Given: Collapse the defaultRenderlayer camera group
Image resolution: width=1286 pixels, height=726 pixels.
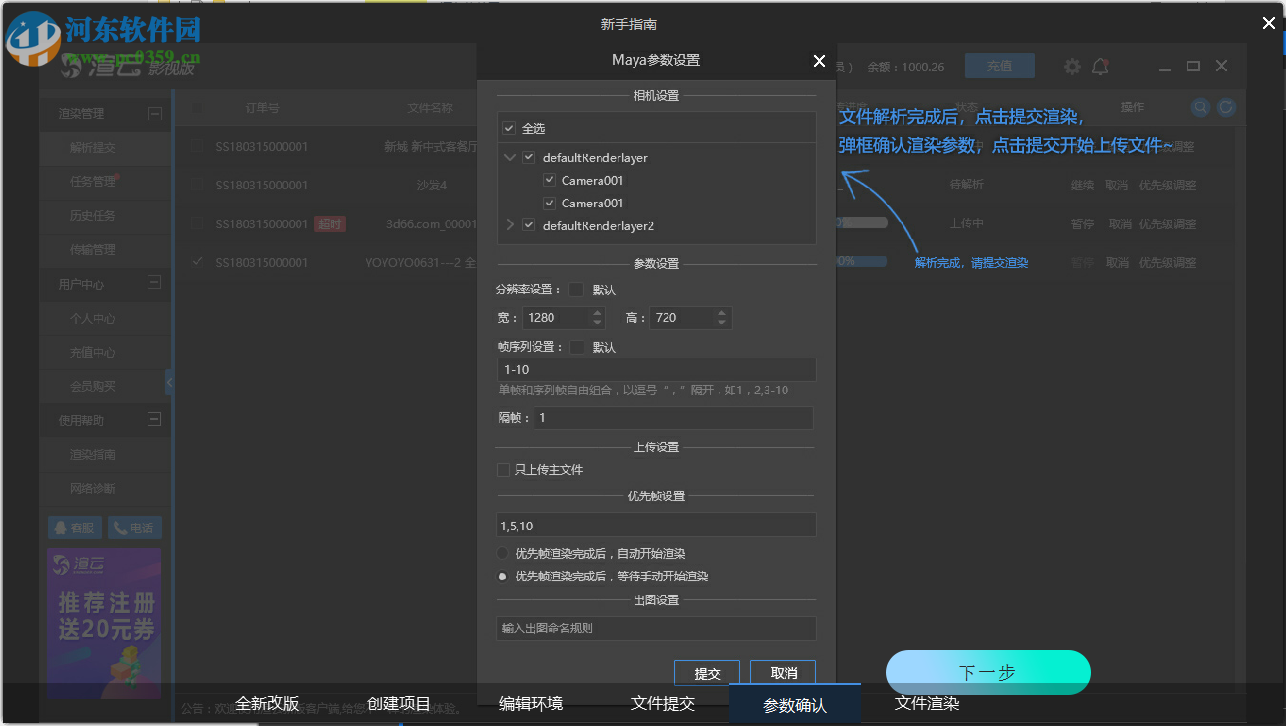Looking at the screenshot, I should point(510,157).
